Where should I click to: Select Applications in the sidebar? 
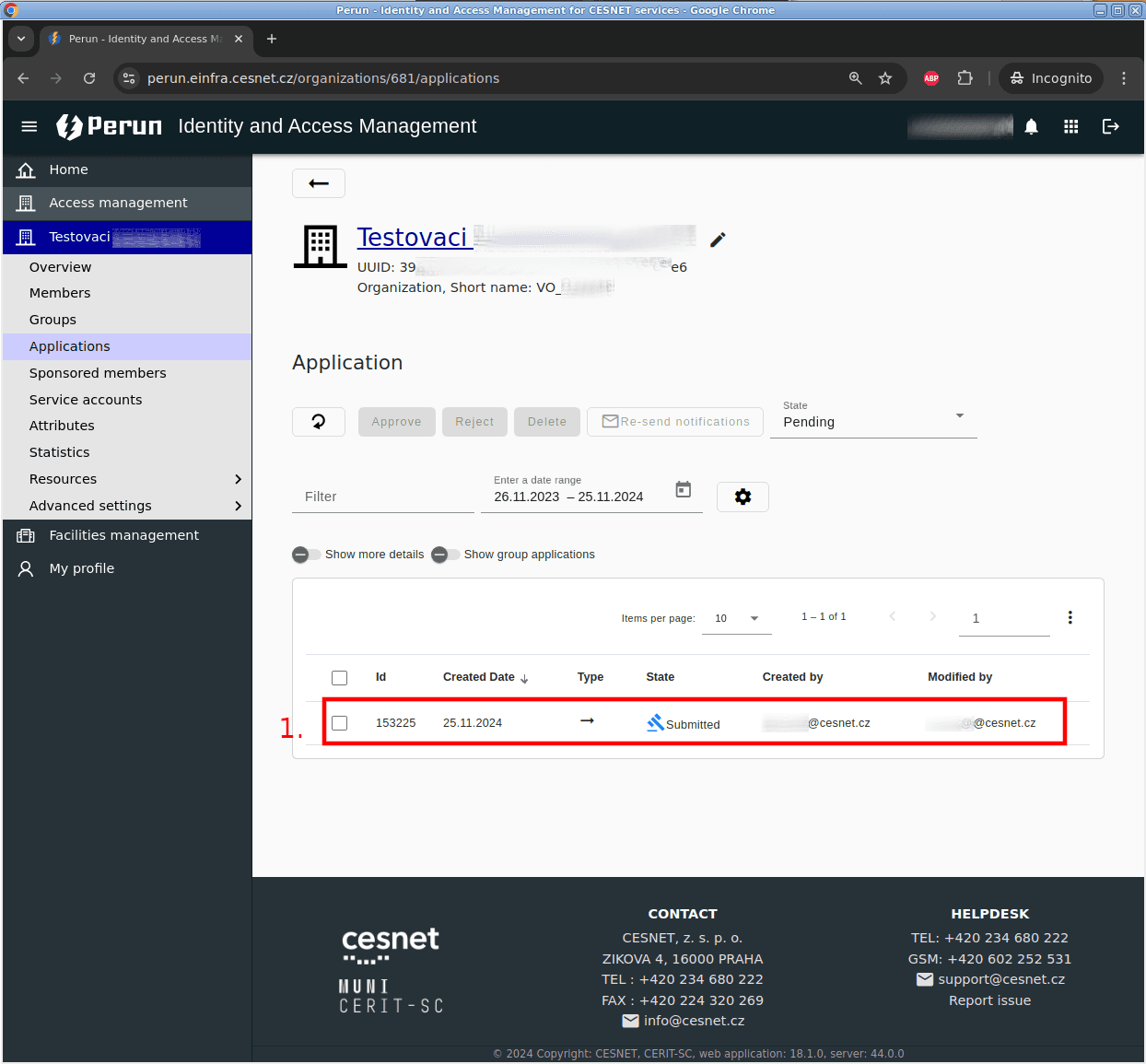[x=127, y=346]
